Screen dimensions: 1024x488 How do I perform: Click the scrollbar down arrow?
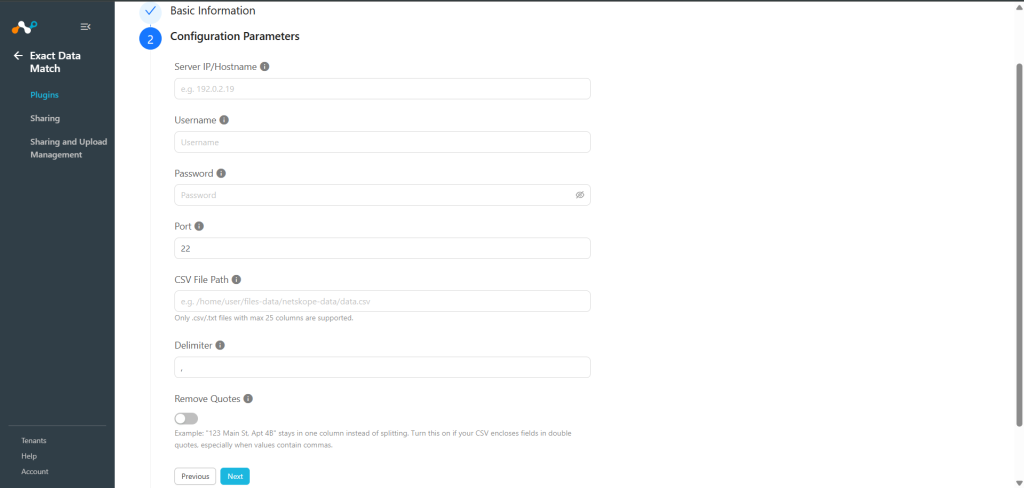[1019, 482]
